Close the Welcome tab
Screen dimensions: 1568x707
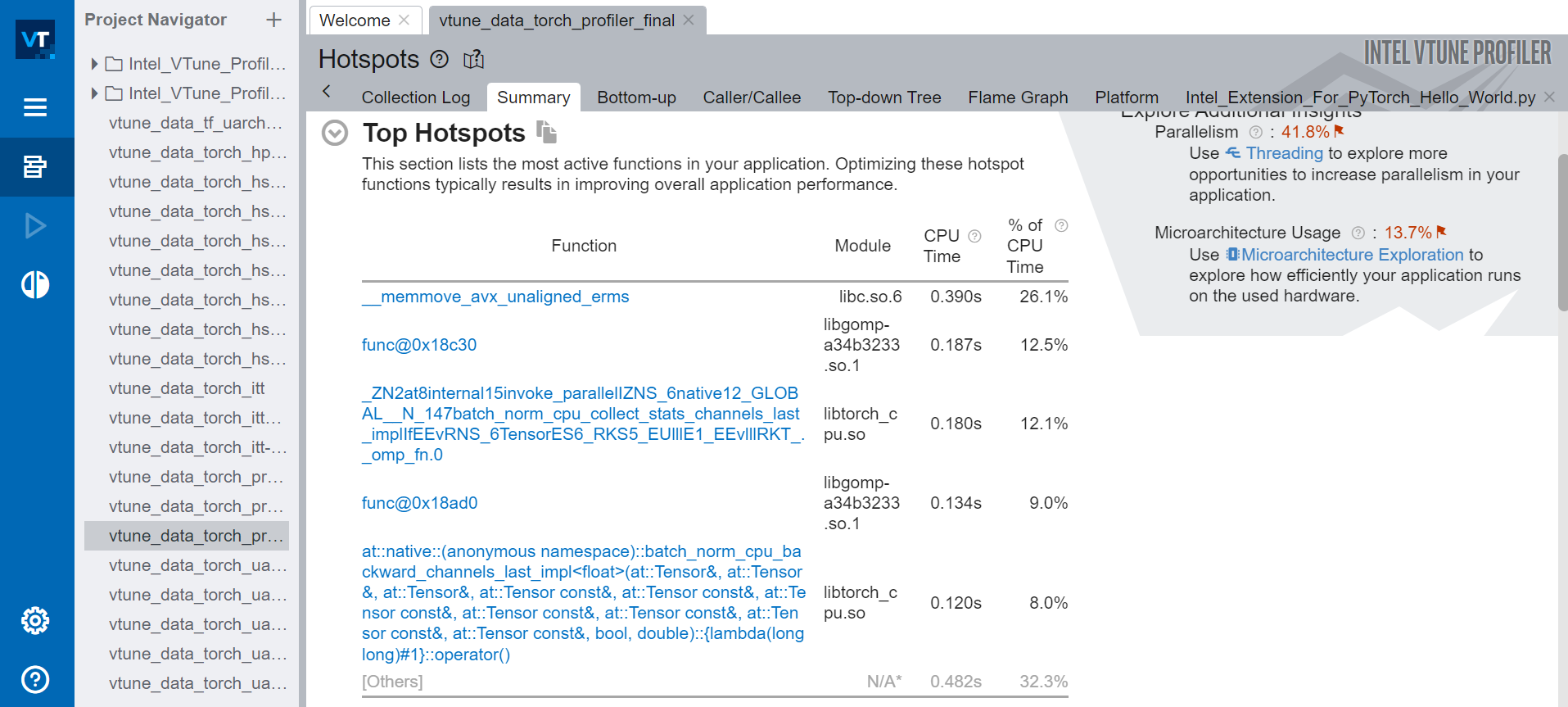pos(404,20)
